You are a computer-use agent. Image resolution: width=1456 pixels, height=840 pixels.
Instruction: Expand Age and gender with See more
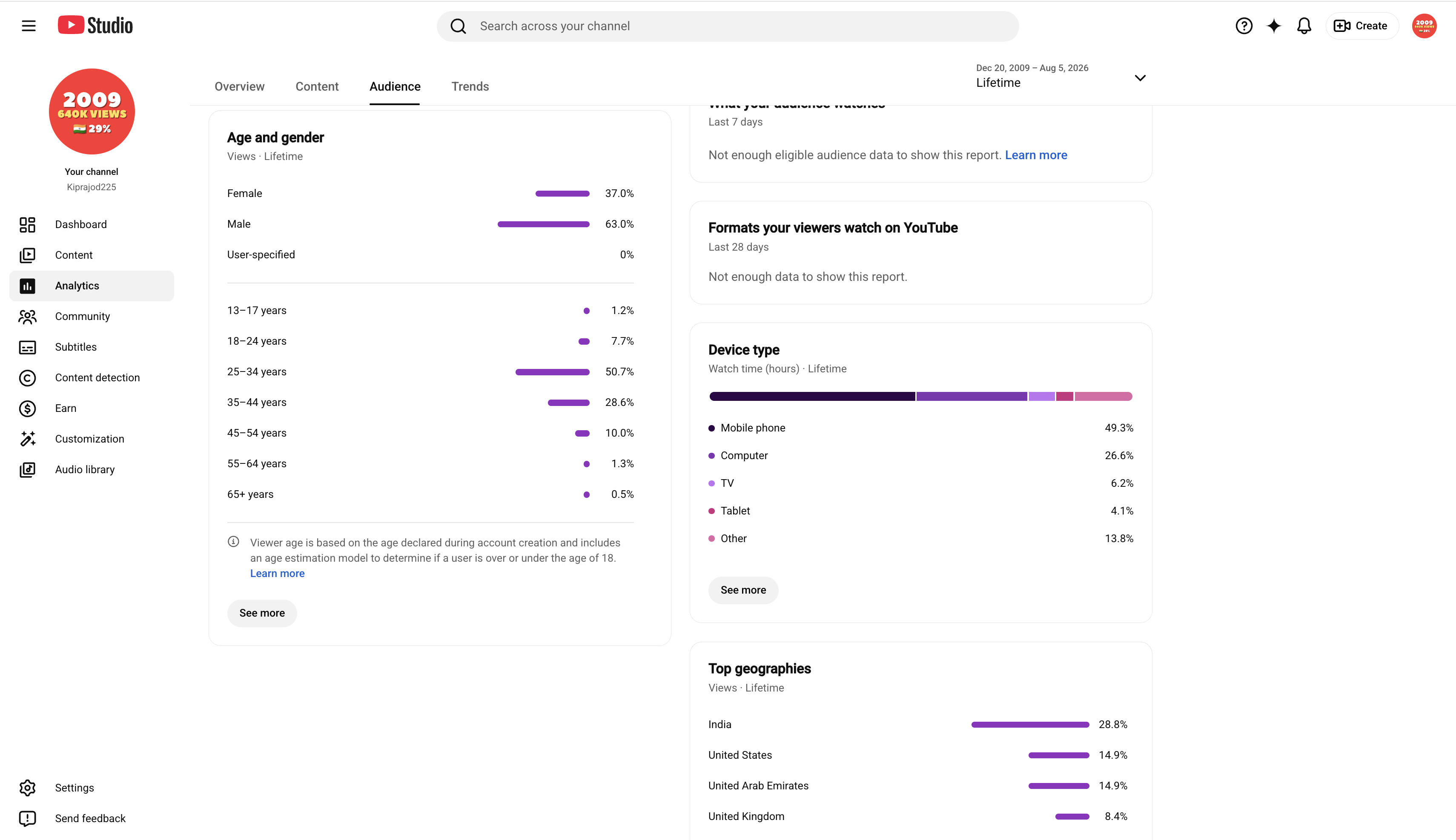262,613
